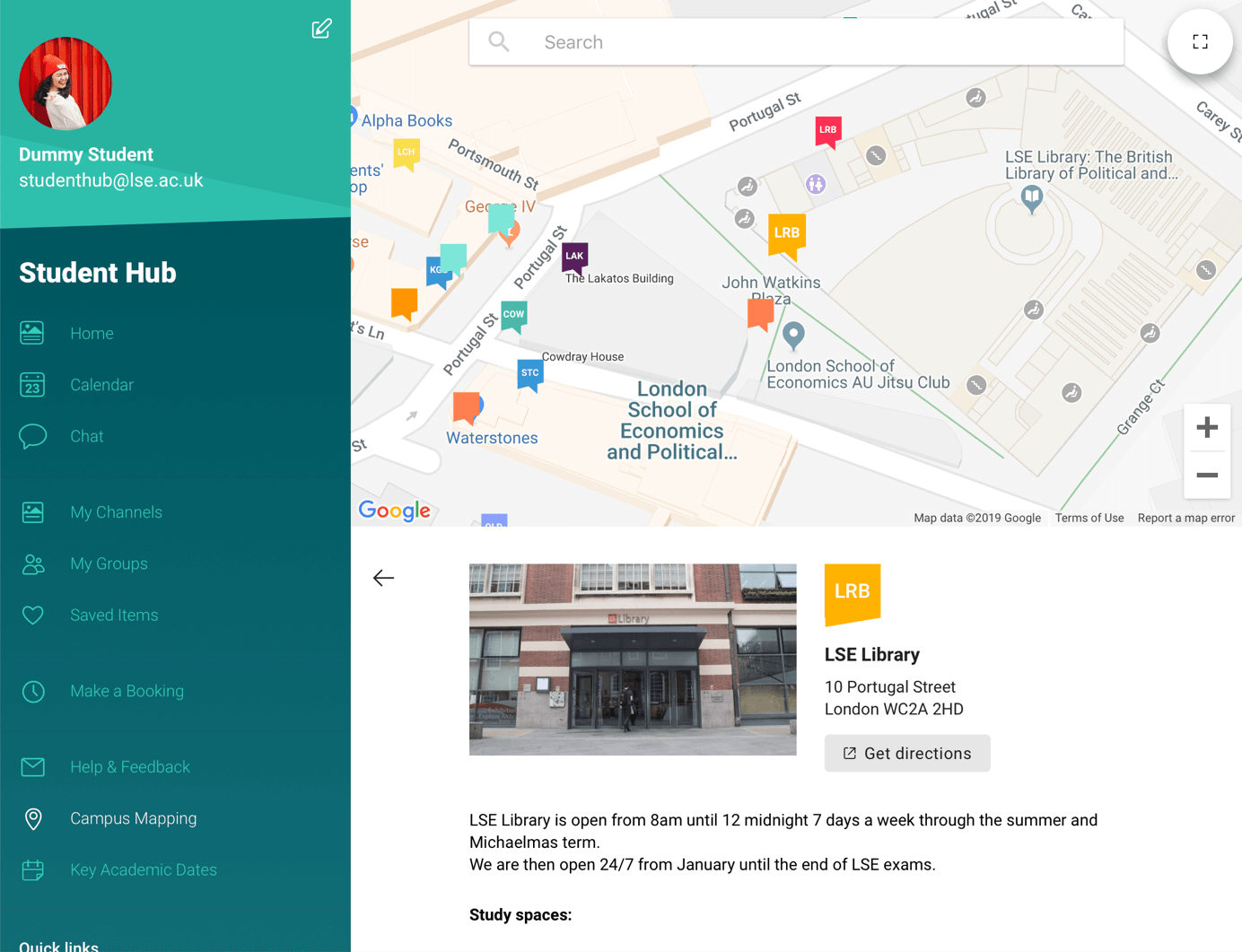The image size is (1242, 952).
Task: Click the Saved Items heart icon
Action: (x=32, y=615)
